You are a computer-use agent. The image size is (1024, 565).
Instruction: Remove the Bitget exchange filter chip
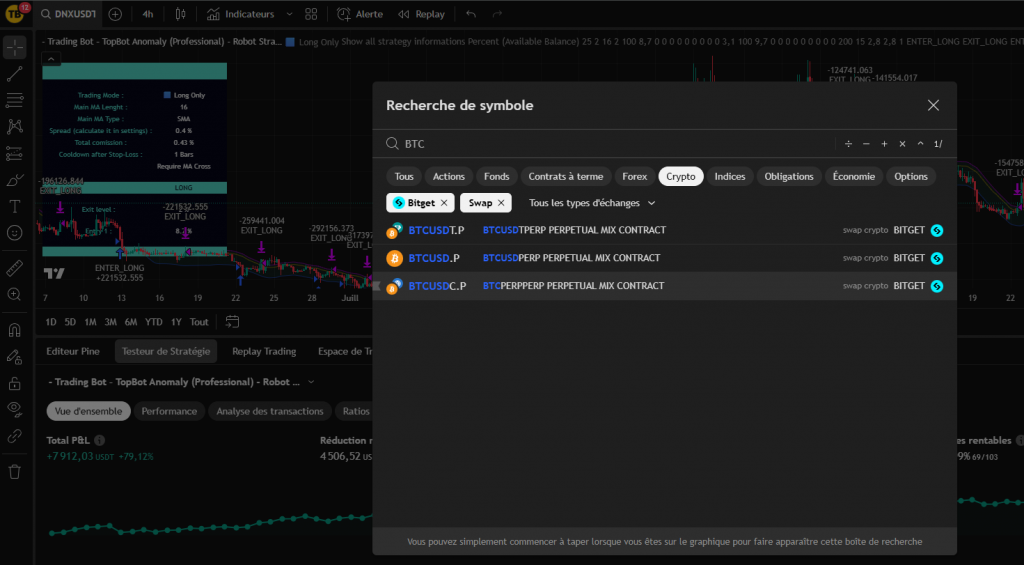click(x=445, y=203)
